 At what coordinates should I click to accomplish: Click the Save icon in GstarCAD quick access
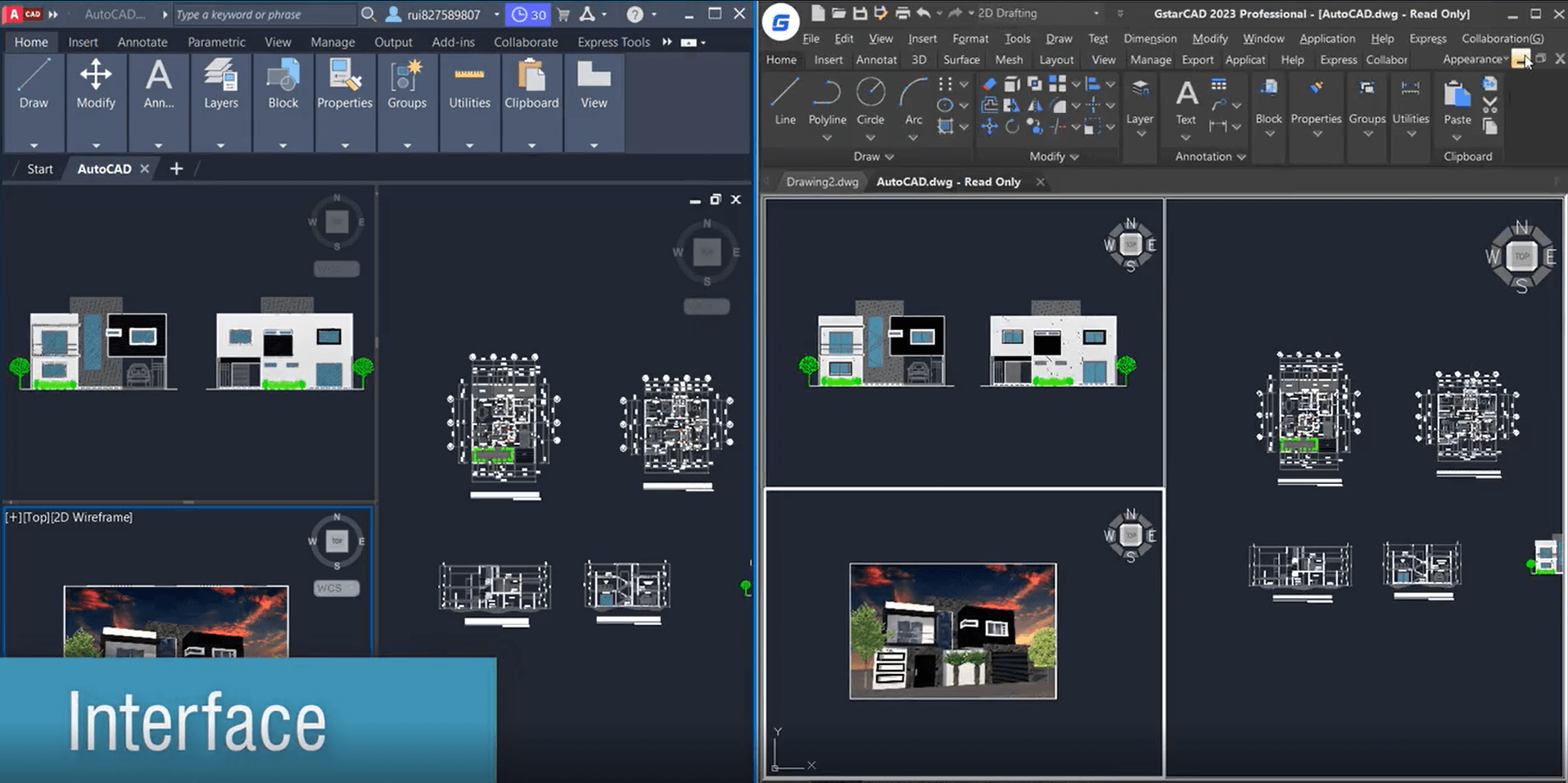click(860, 13)
